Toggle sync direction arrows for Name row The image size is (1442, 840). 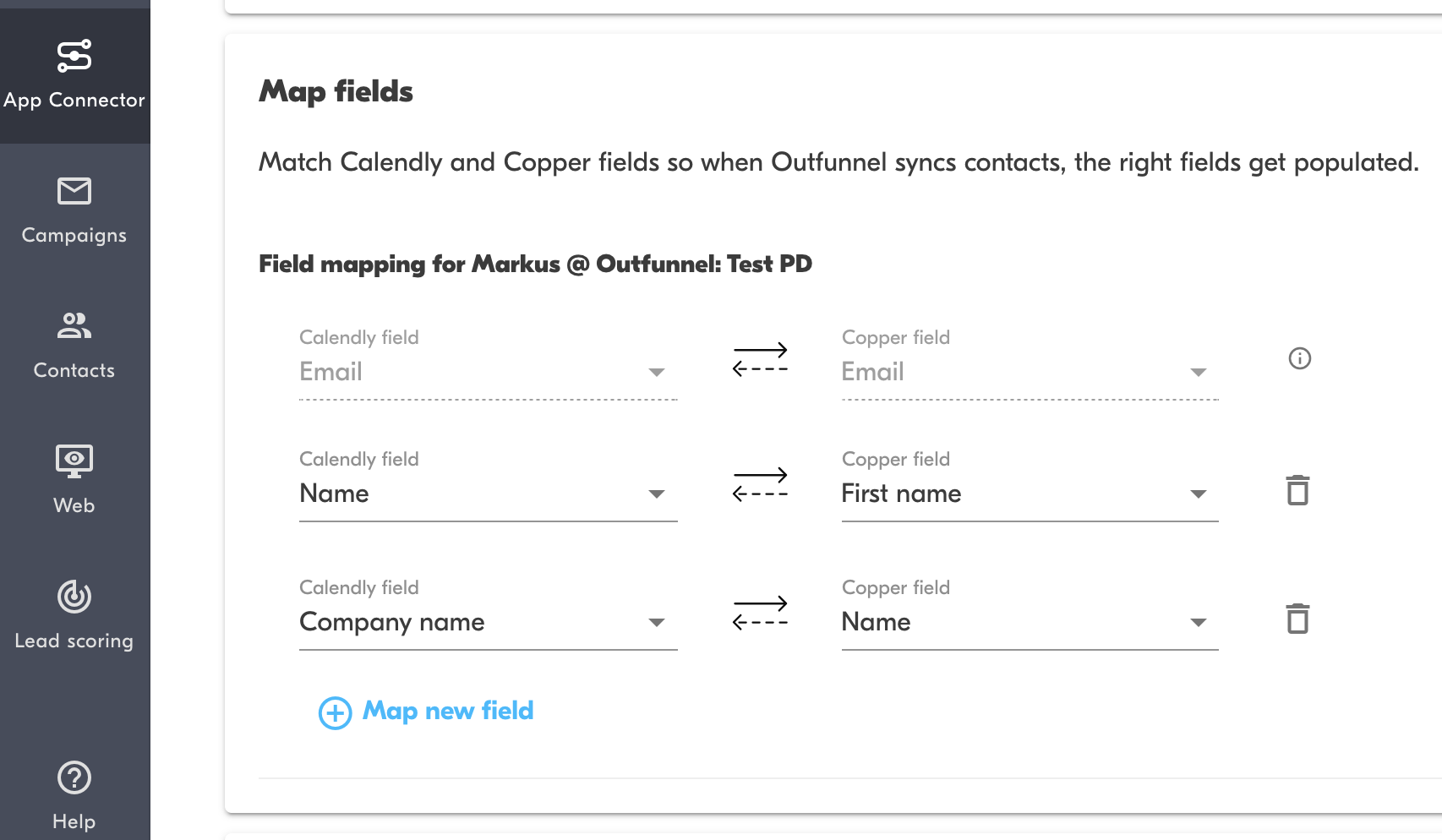point(760,484)
